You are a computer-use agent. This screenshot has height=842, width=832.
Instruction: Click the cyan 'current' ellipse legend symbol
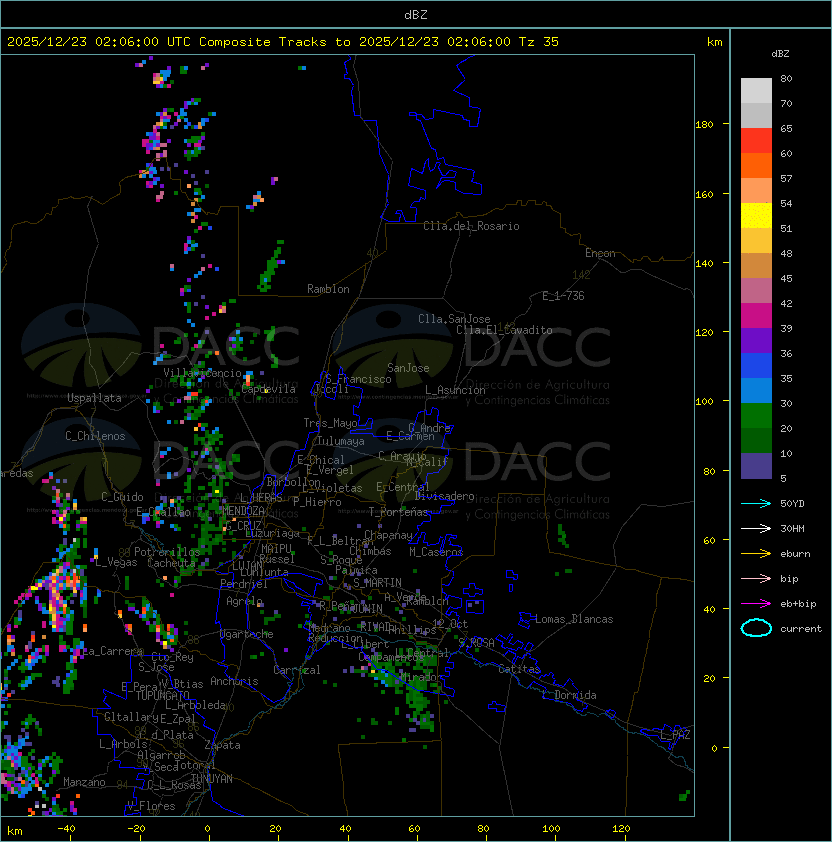[756, 628]
